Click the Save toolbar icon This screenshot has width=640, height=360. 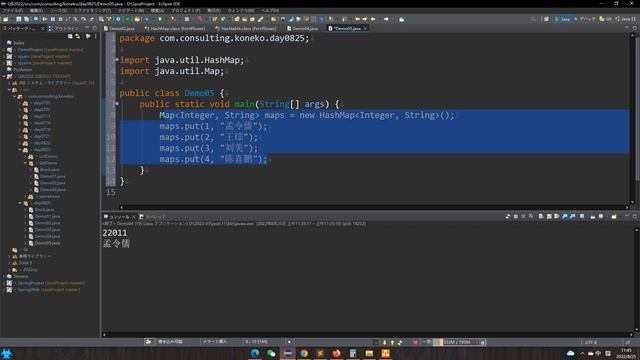pyautogui.click(x=18, y=19)
